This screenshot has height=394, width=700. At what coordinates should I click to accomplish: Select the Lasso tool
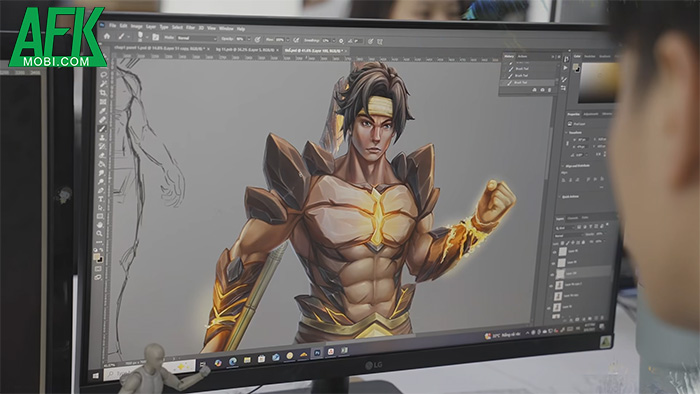point(103,75)
